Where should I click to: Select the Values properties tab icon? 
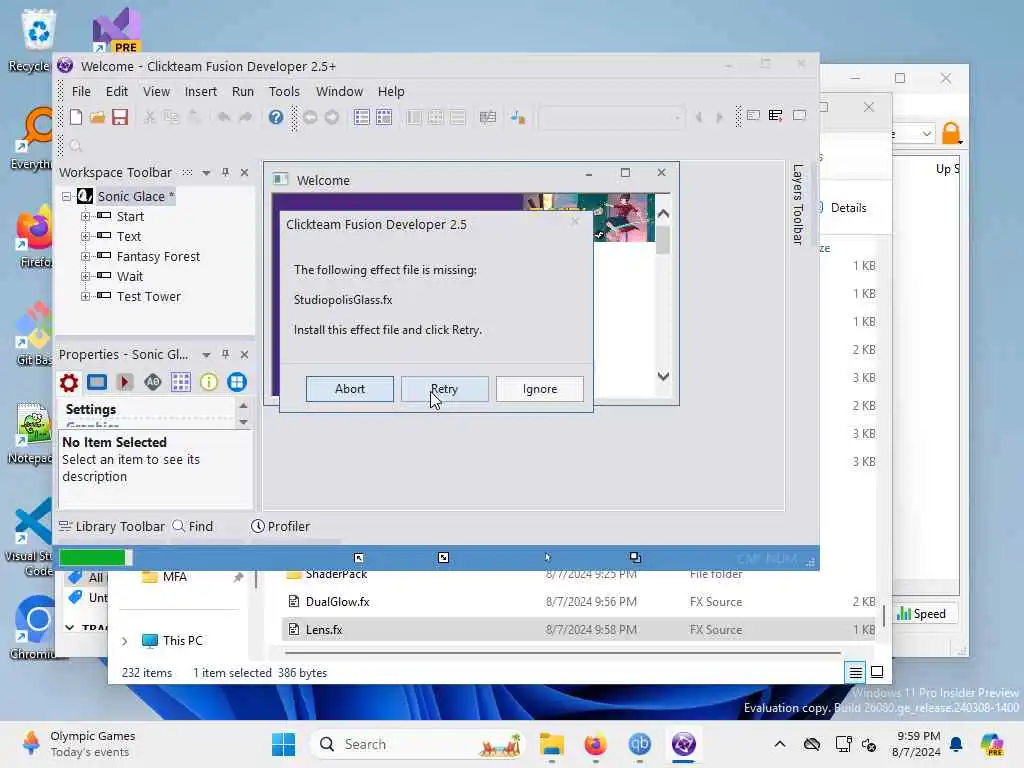coord(153,382)
